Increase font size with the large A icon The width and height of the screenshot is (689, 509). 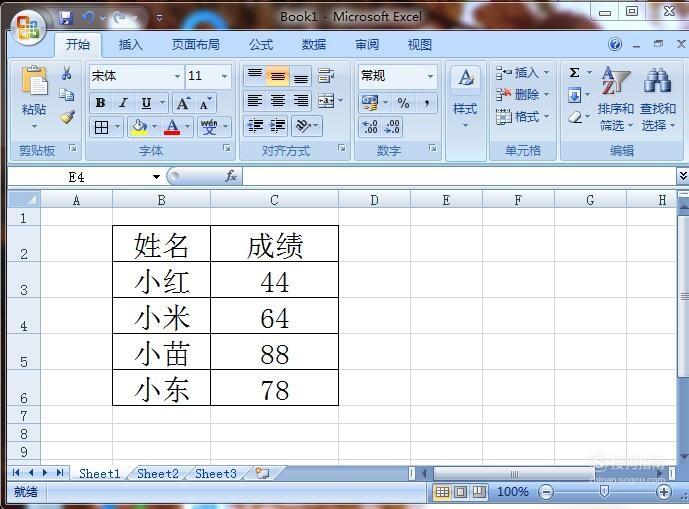tap(183, 103)
